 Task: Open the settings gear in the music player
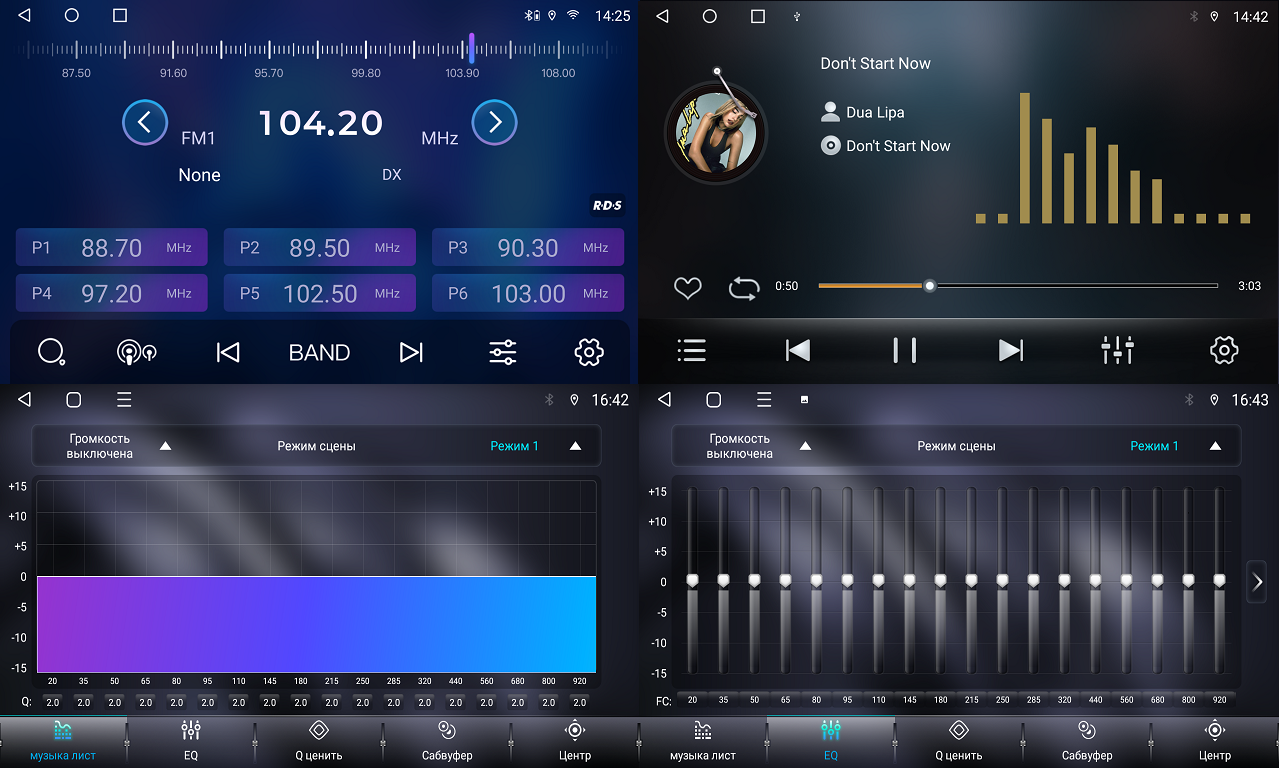click(x=1224, y=350)
